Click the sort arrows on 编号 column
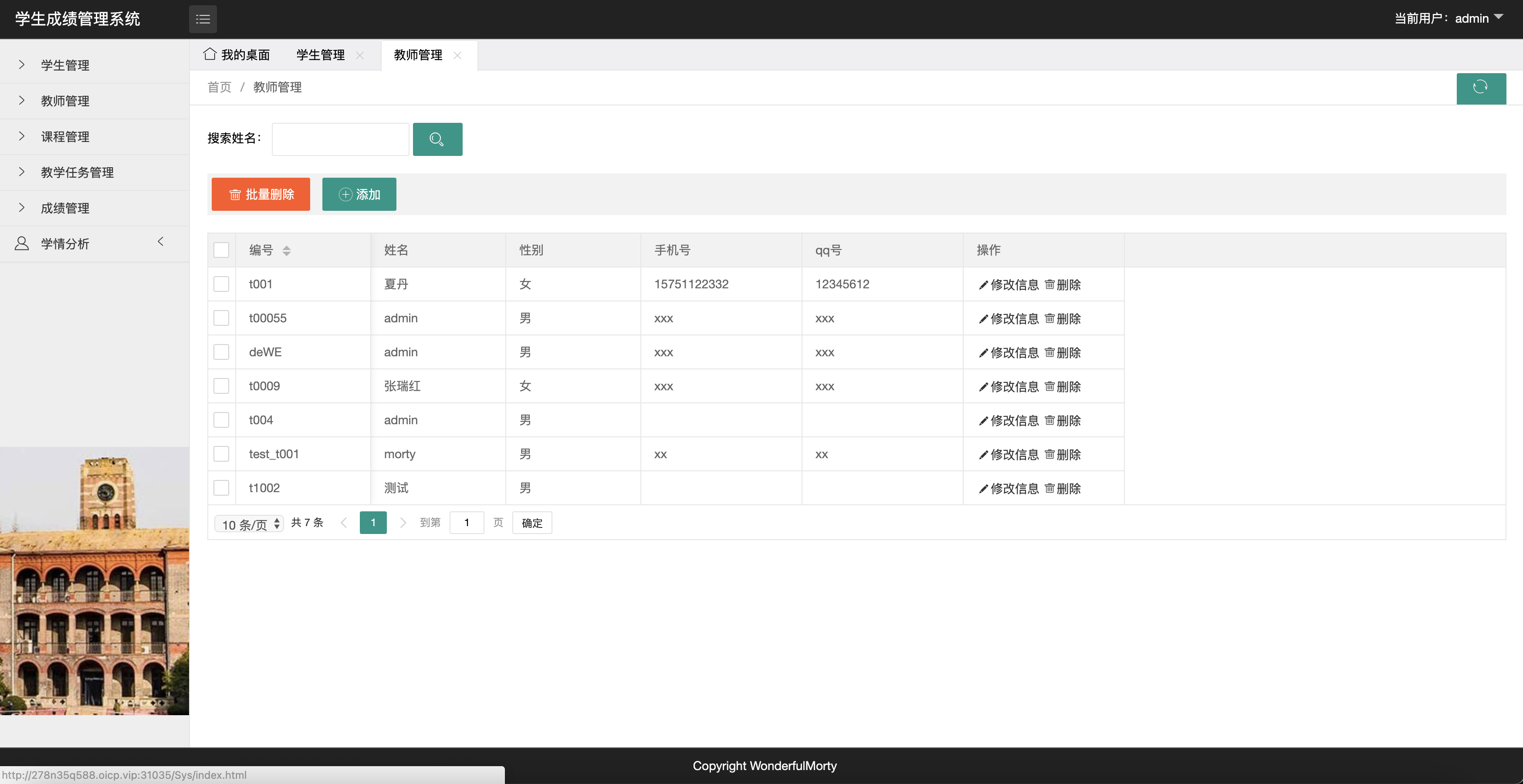Viewport: 1523px width, 784px height. (287, 251)
